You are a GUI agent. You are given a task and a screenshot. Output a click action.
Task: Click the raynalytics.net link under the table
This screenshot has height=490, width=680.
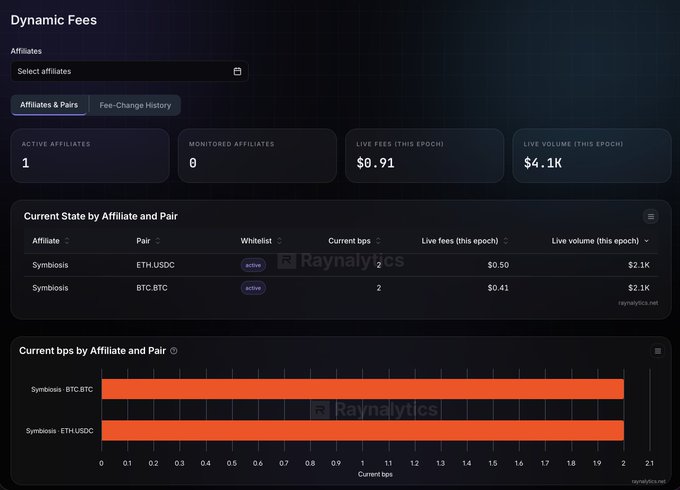pyautogui.click(x=638, y=303)
